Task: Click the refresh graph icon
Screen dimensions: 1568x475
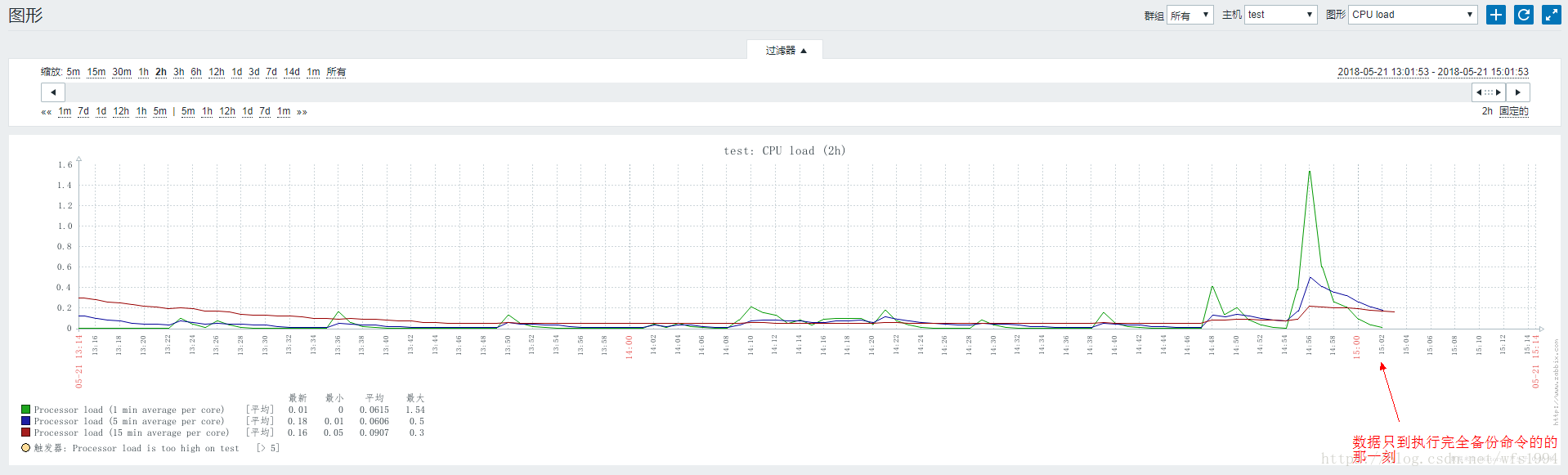Action: pyautogui.click(x=1523, y=15)
